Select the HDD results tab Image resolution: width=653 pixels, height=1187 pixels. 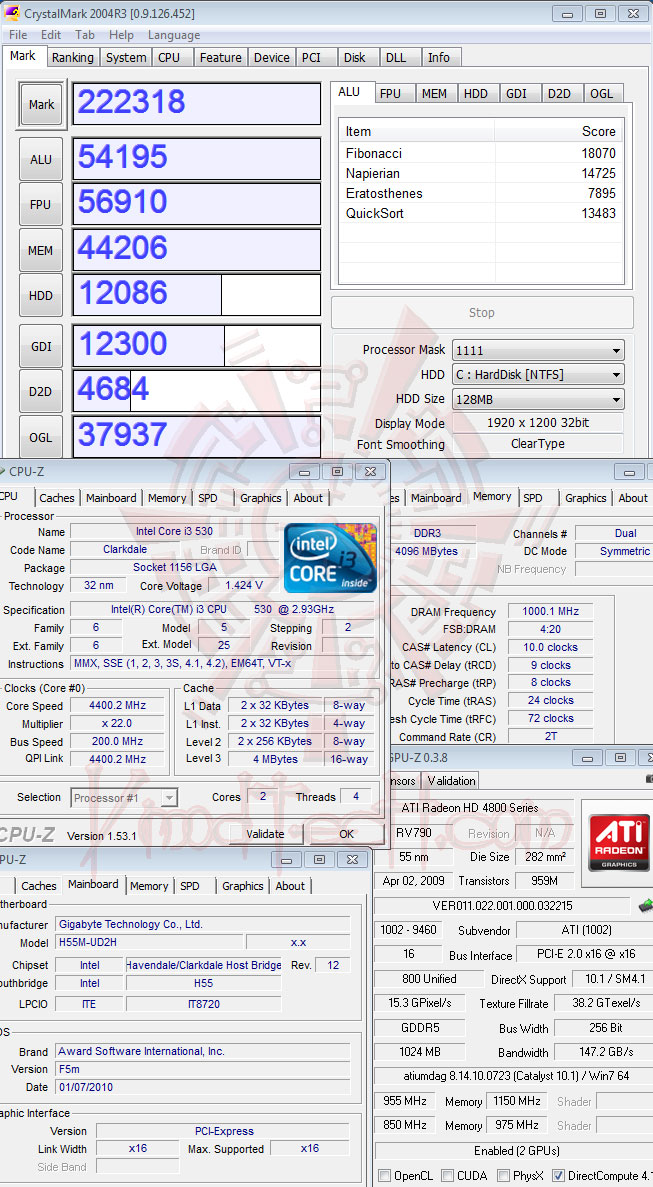[476, 94]
